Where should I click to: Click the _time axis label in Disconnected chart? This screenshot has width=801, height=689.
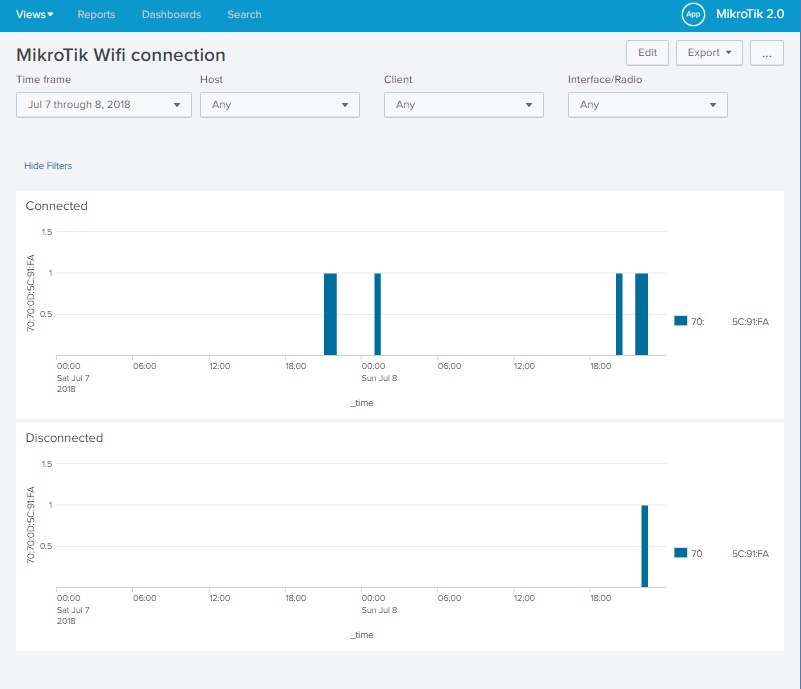pyautogui.click(x=362, y=635)
